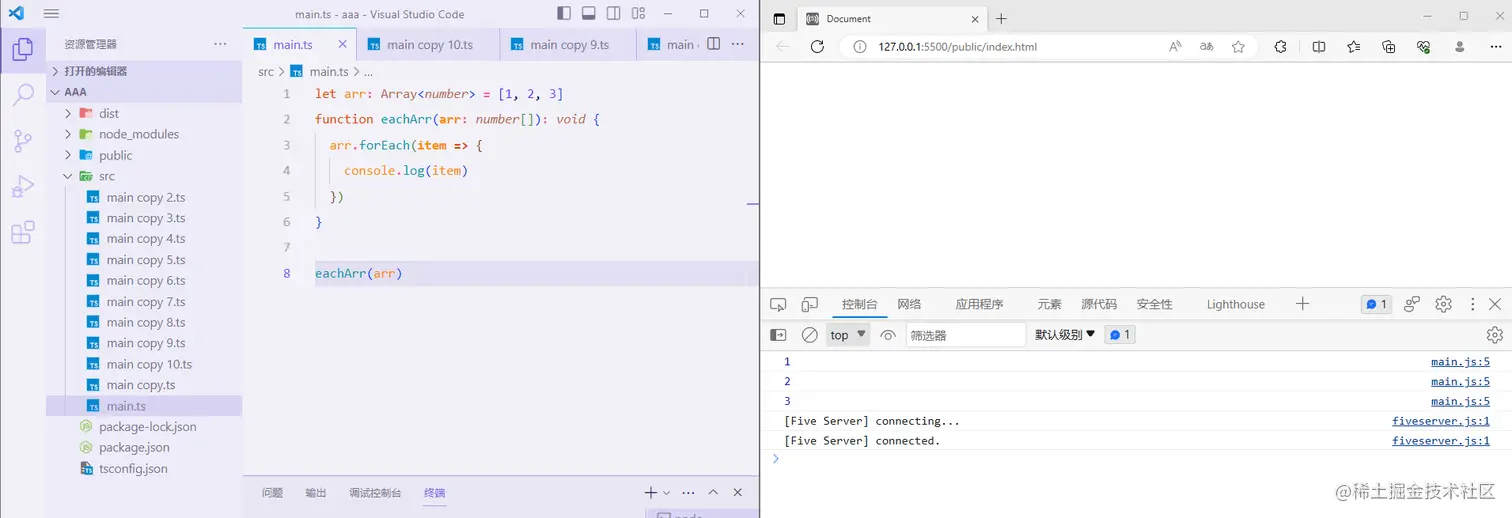Open browser extensions puzzle icon

point(1280,47)
